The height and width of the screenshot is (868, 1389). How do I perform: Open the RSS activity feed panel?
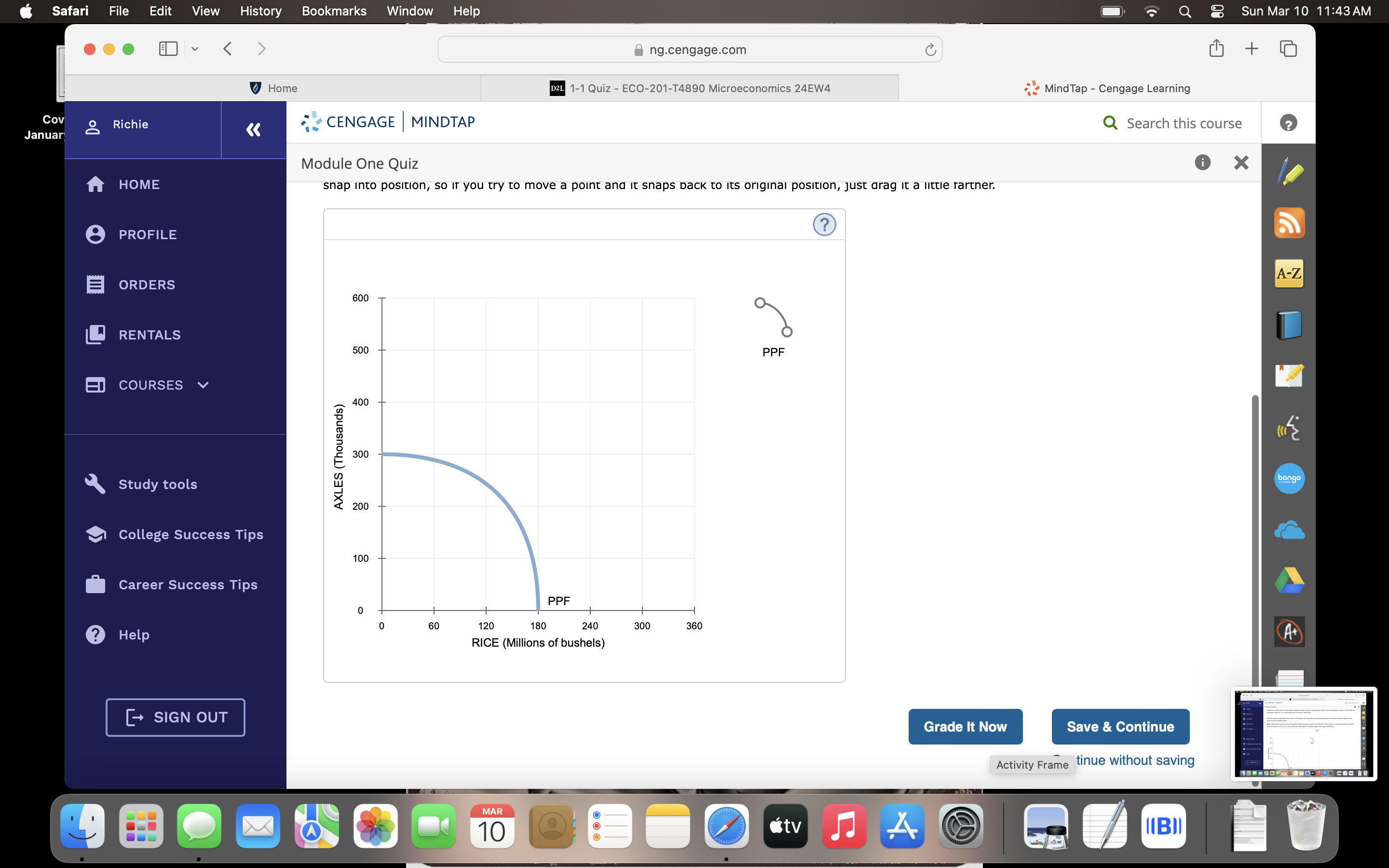(x=1290, y=223)
